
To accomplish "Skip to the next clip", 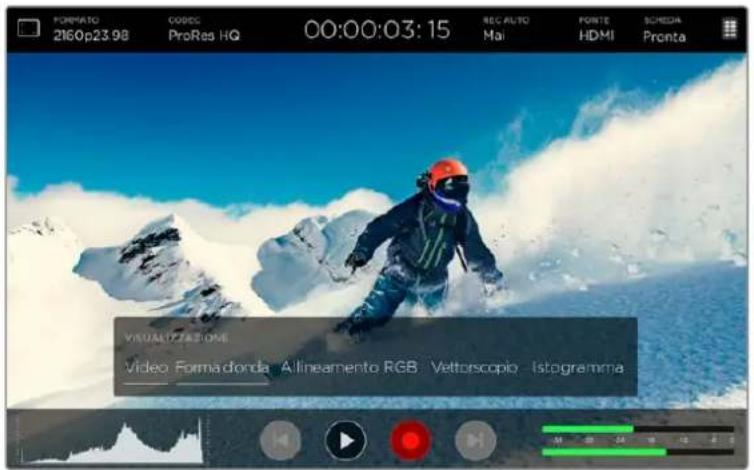I will [476, 440].
